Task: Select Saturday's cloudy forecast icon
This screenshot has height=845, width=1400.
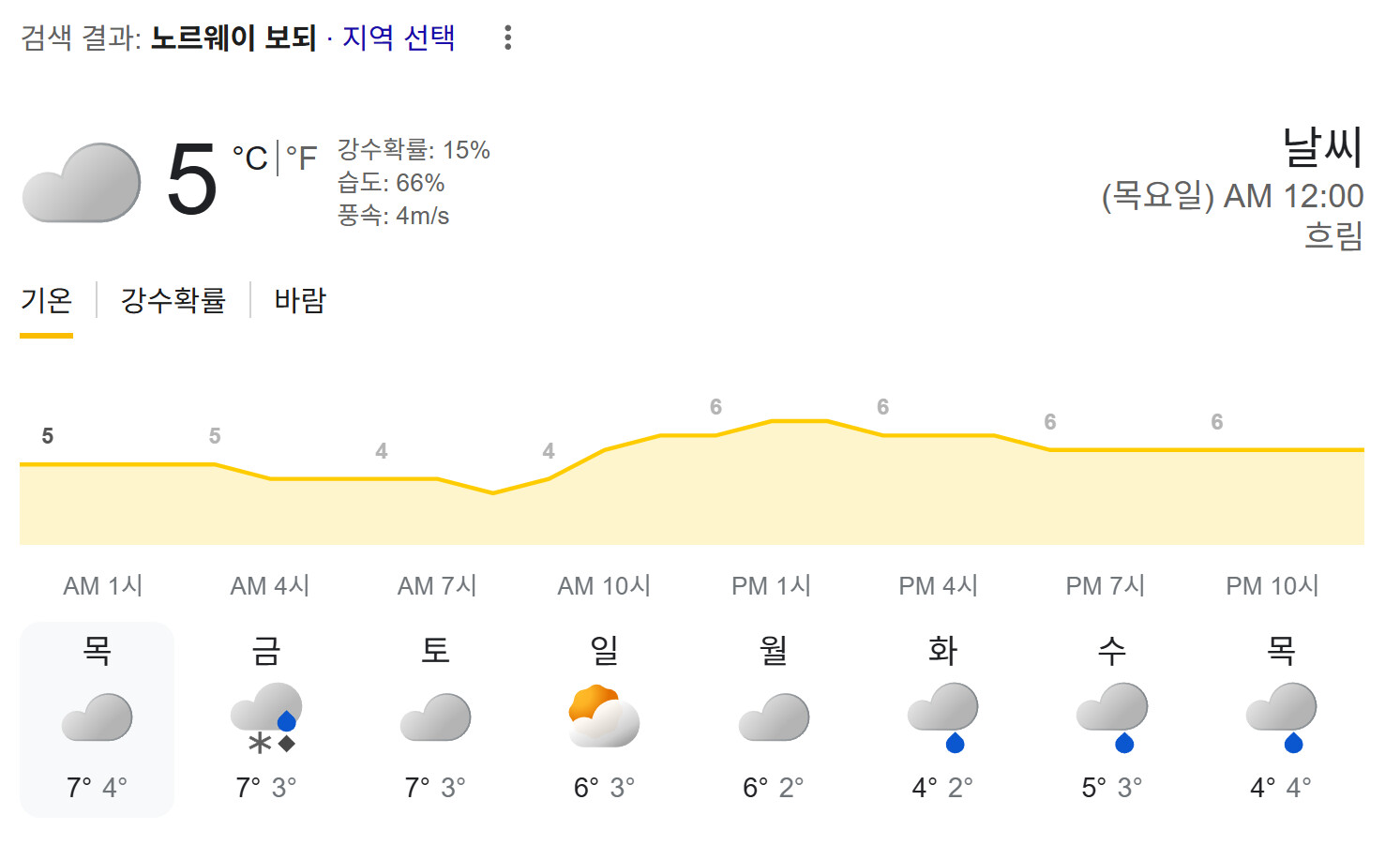Action: (435, 717)
